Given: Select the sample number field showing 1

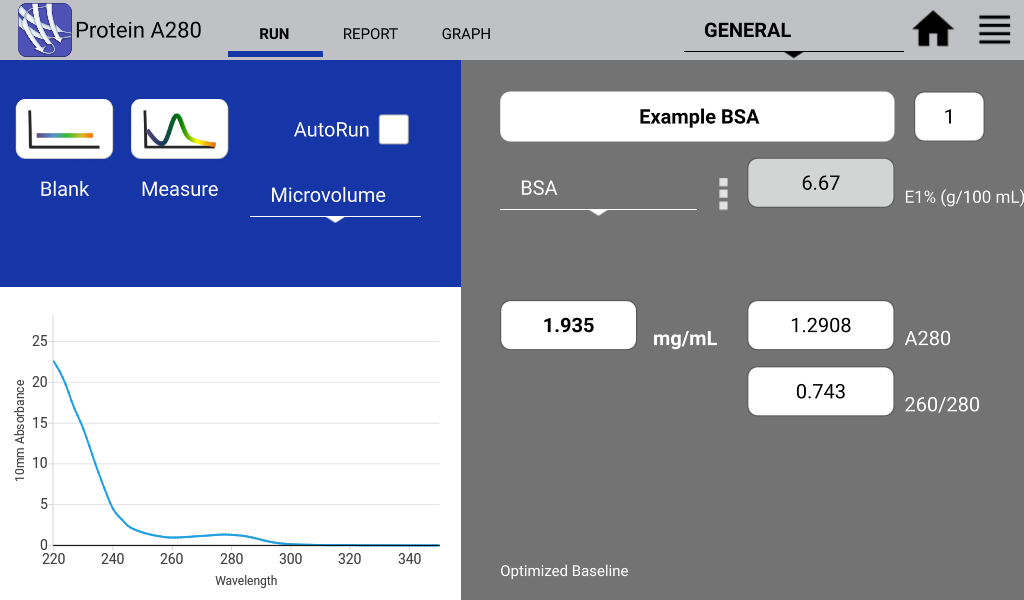Looking at the screenshot, I should [x=949, y=117].
